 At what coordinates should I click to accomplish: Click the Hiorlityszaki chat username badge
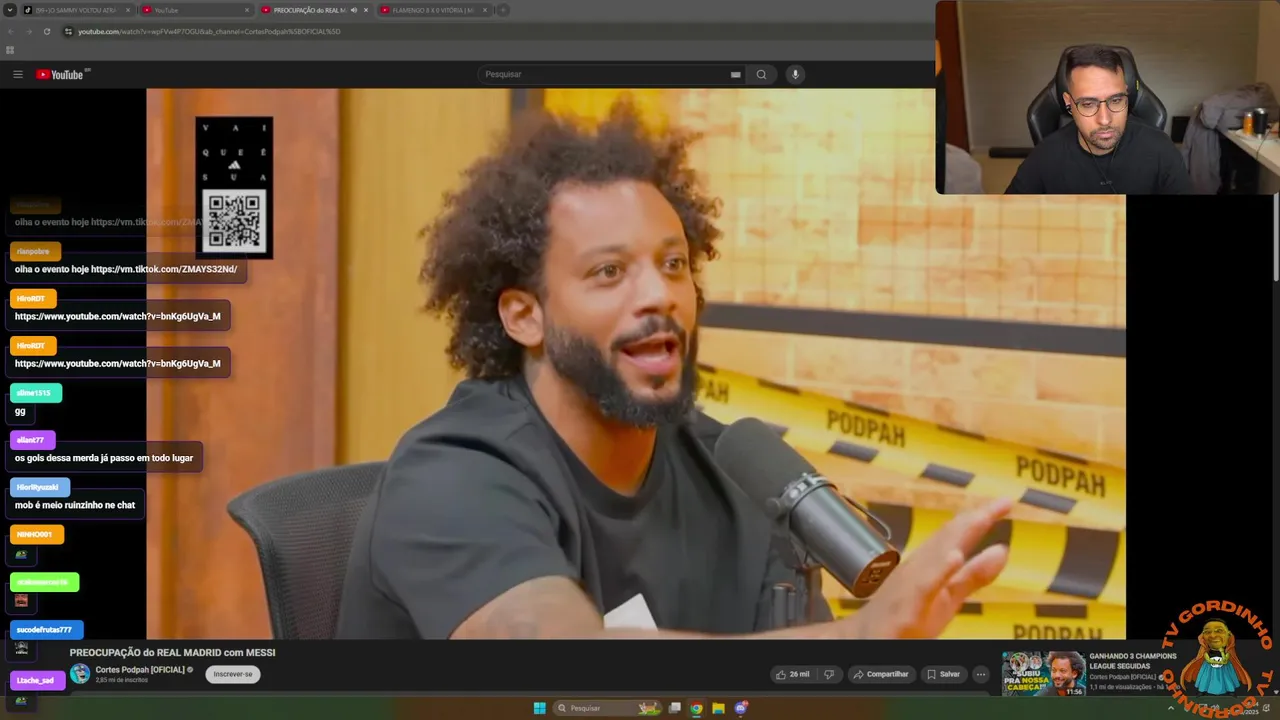(x=40, y=487)
